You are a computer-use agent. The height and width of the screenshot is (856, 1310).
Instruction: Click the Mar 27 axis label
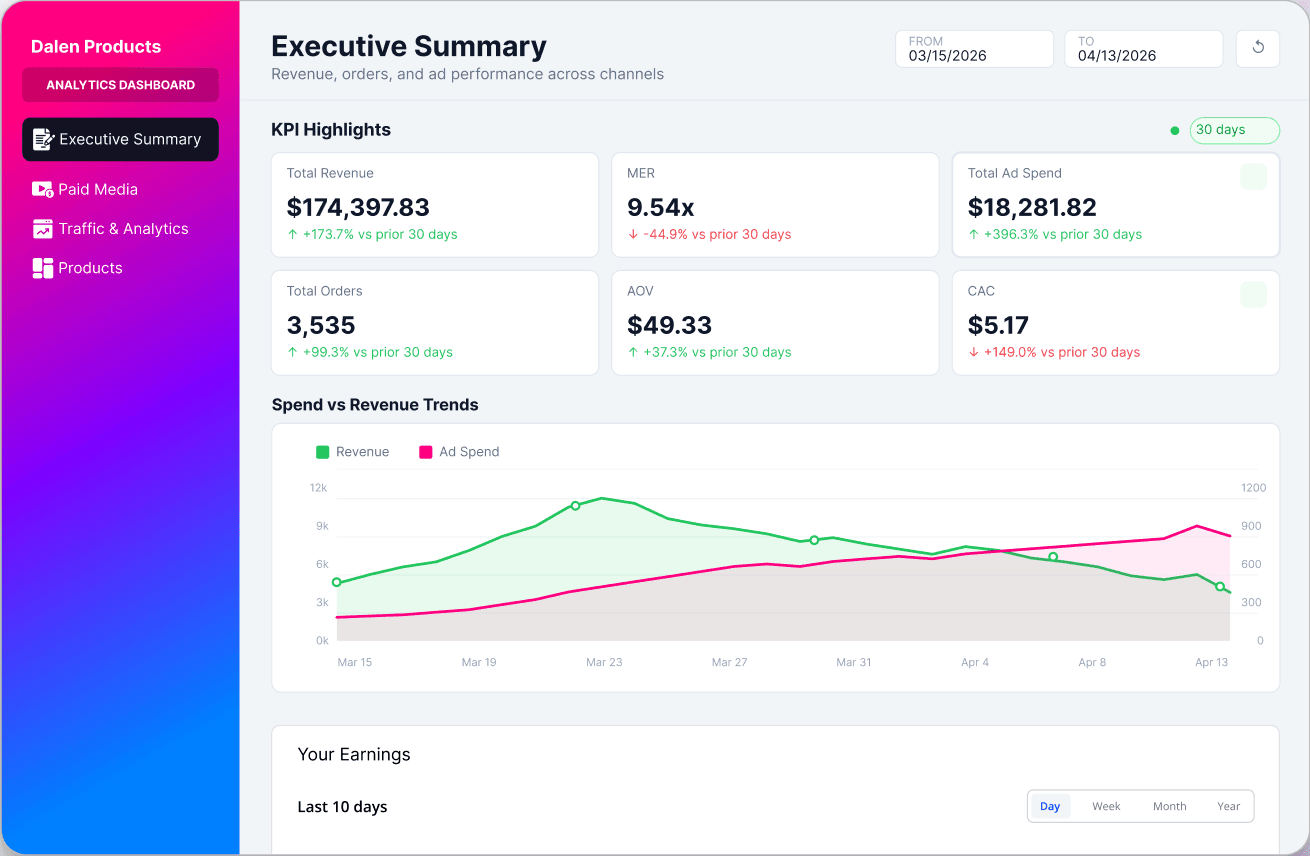coord(729,662)
